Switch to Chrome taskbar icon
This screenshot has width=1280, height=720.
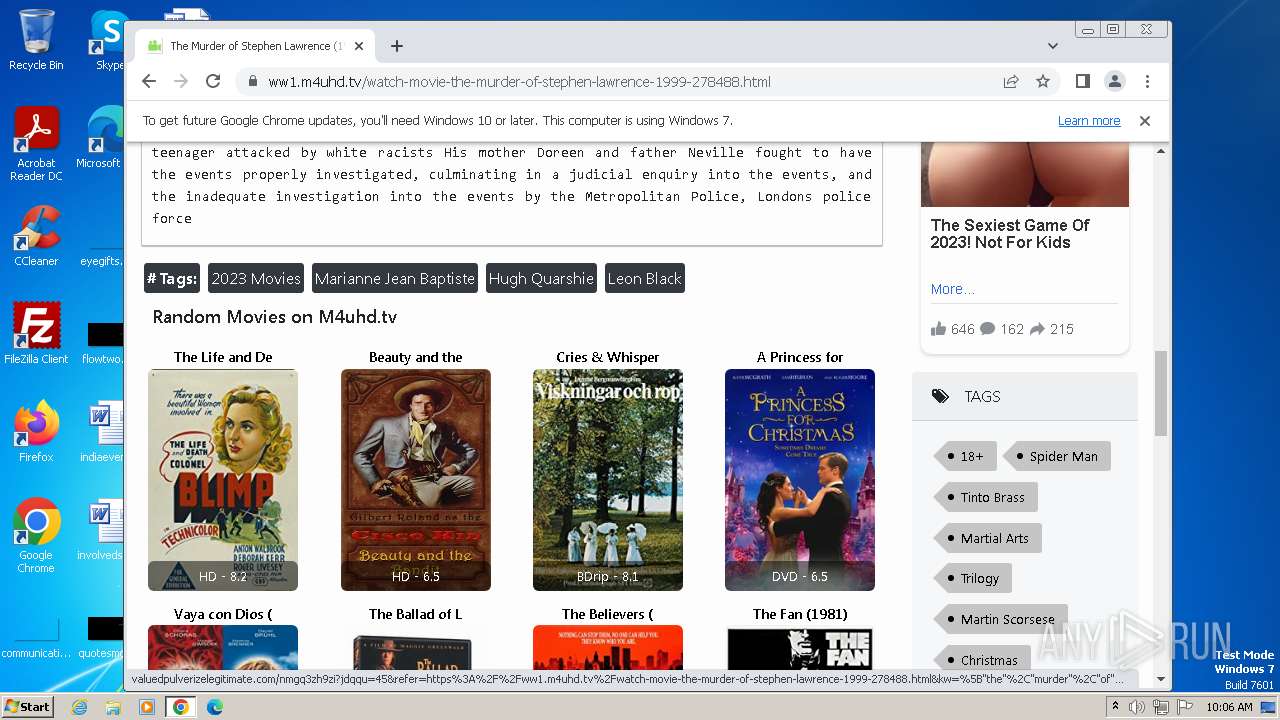pyautogui.click(x=181, y=707)
